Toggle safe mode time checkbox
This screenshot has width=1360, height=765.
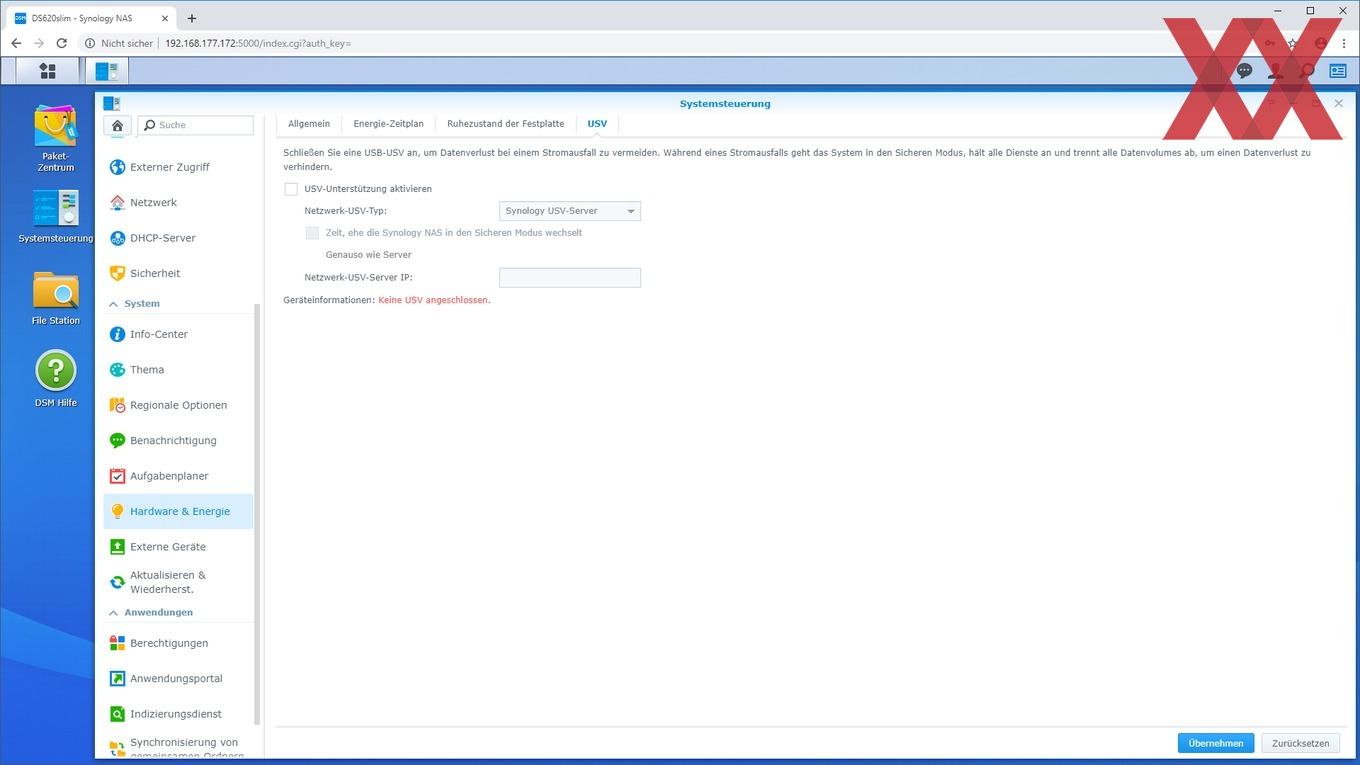tap(312, 233)
